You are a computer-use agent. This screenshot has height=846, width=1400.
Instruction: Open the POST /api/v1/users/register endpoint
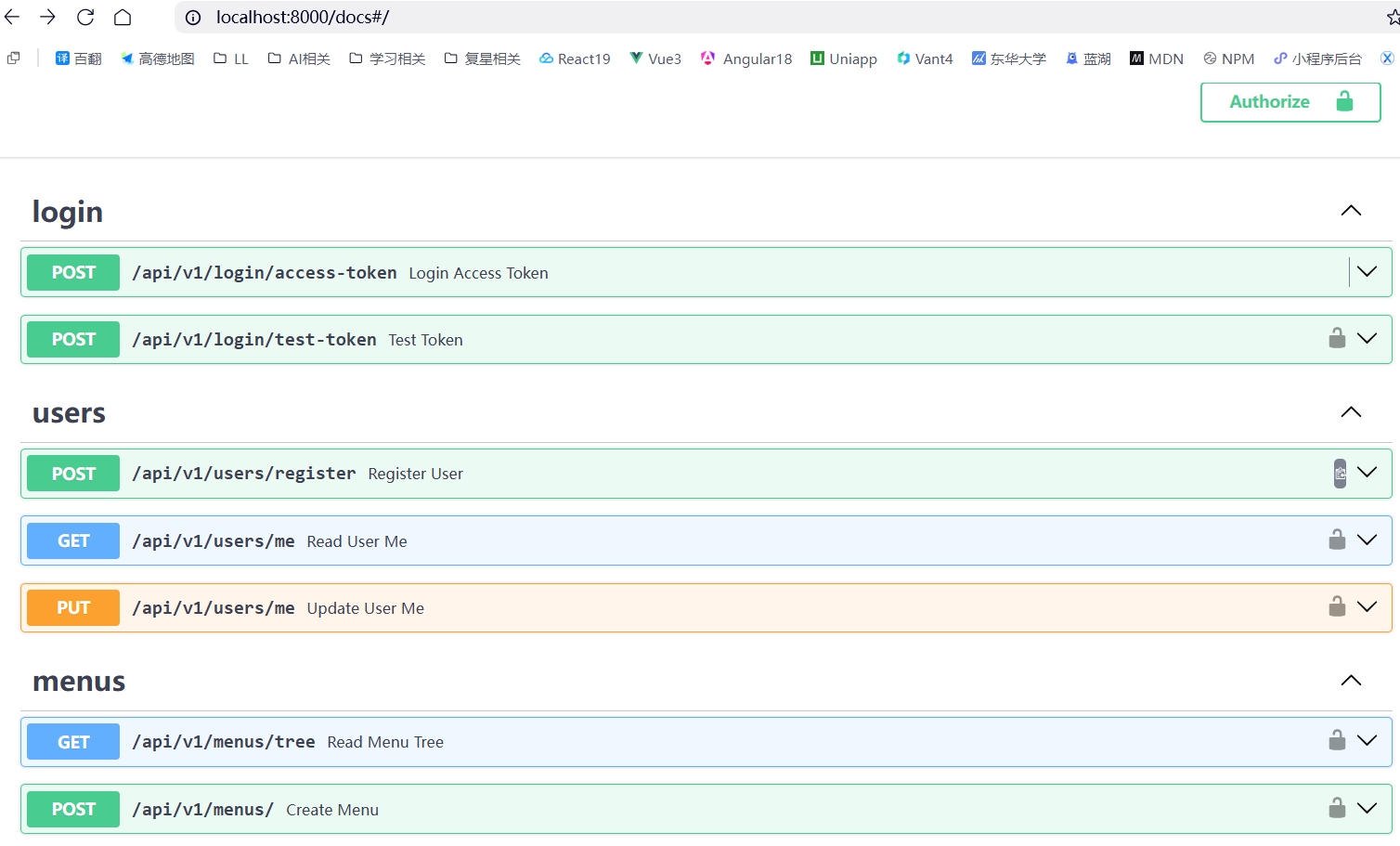[243, 474]
